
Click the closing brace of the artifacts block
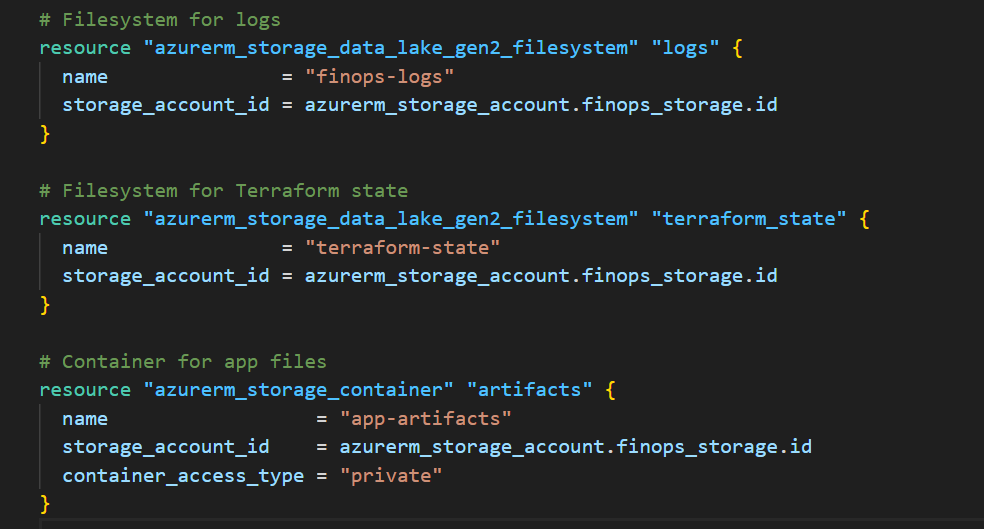coord(44,503)
